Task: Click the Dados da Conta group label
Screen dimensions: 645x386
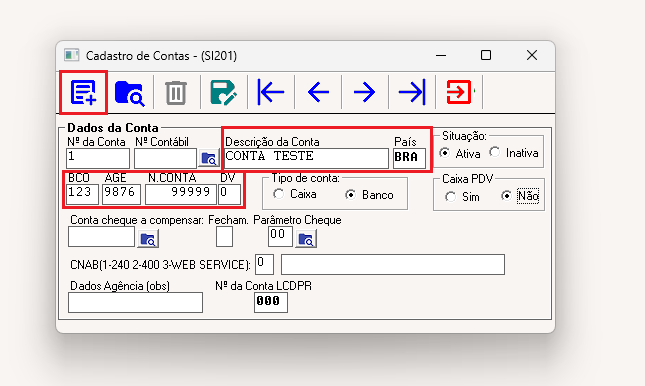Action: (113, 128)
